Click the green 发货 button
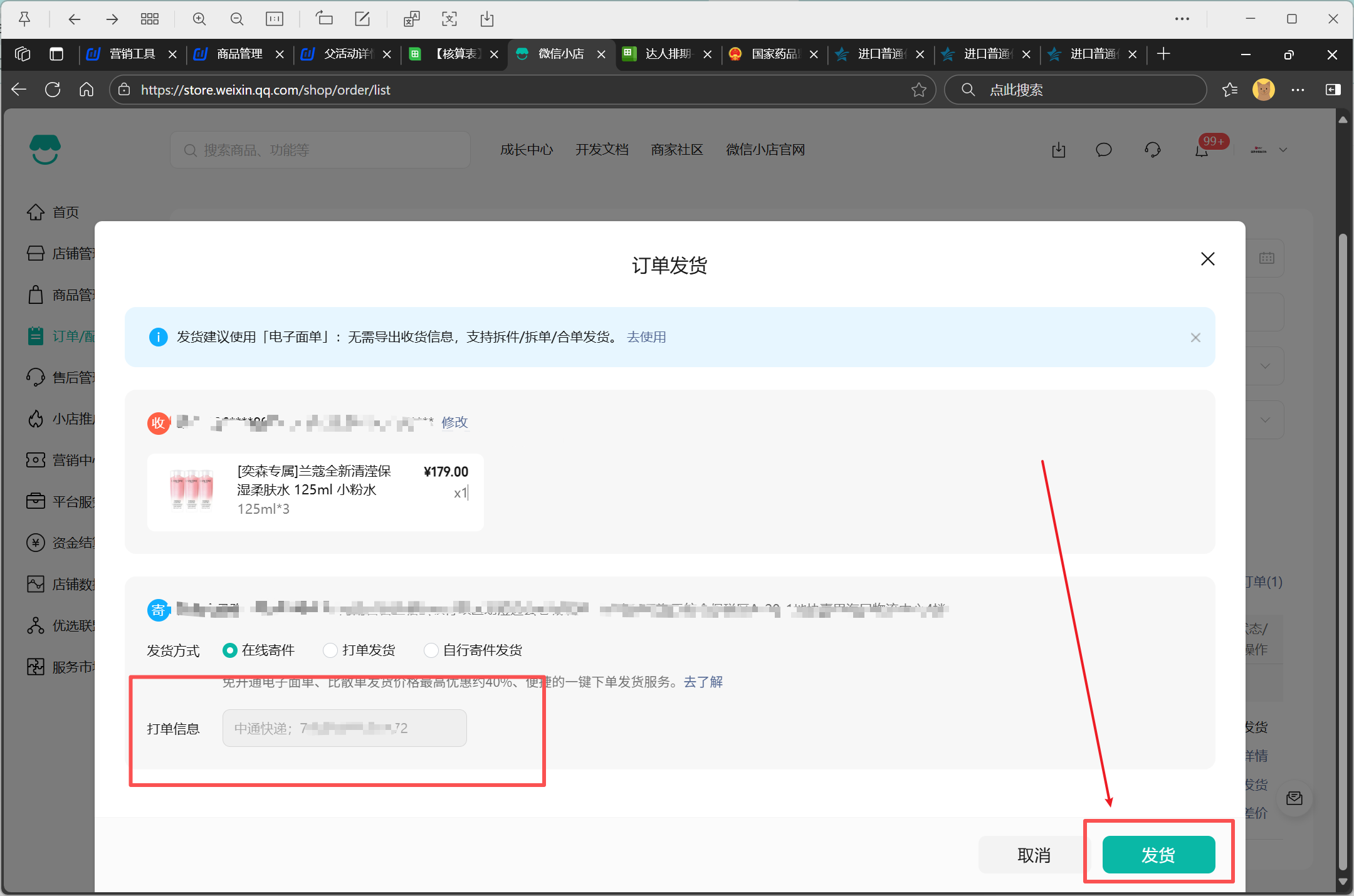The image size is (1354, 896). click(1158, 855)
